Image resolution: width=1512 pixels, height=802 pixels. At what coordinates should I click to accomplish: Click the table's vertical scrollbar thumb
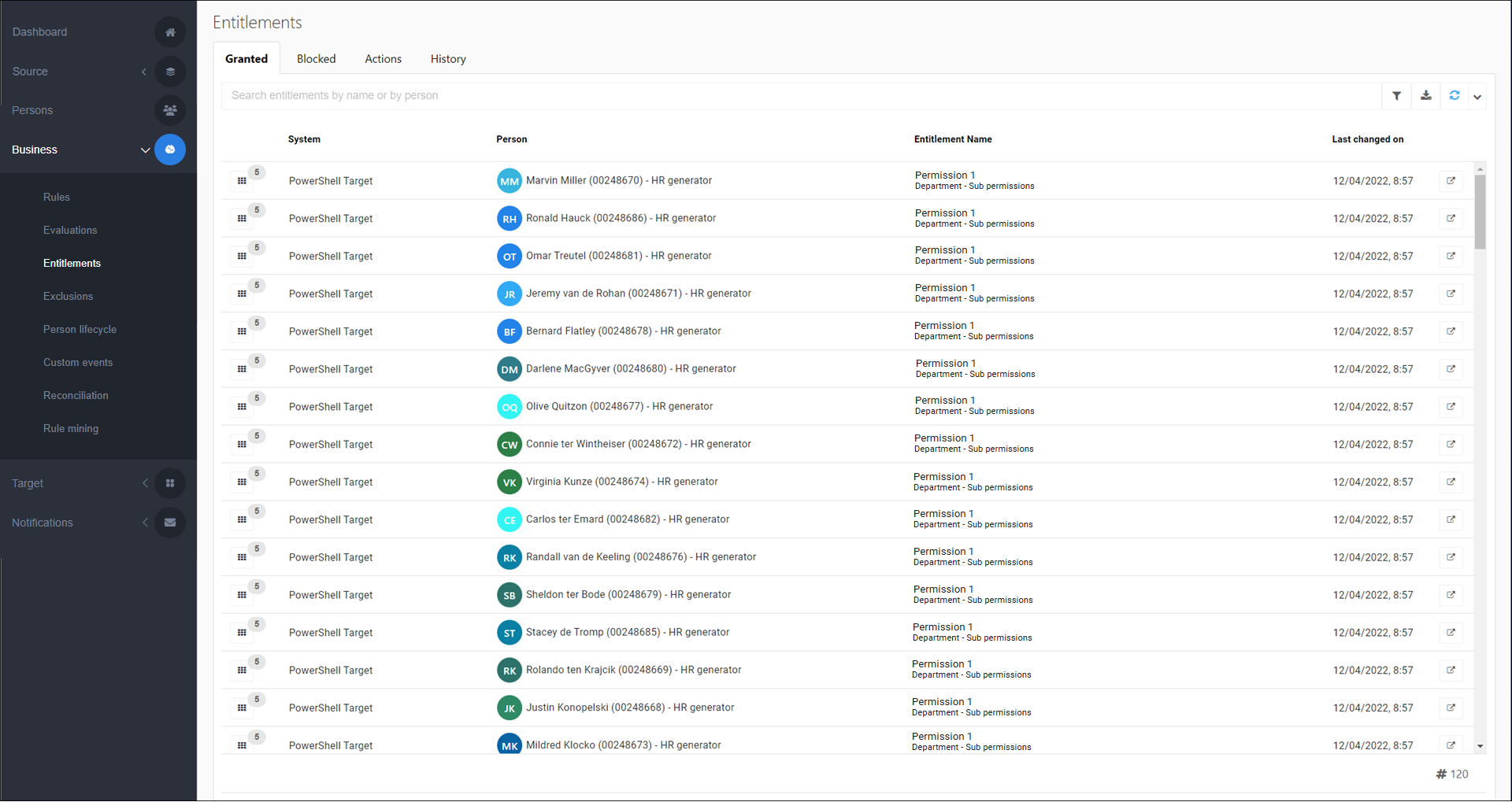pyautogui.click(x=1480, y=211)
